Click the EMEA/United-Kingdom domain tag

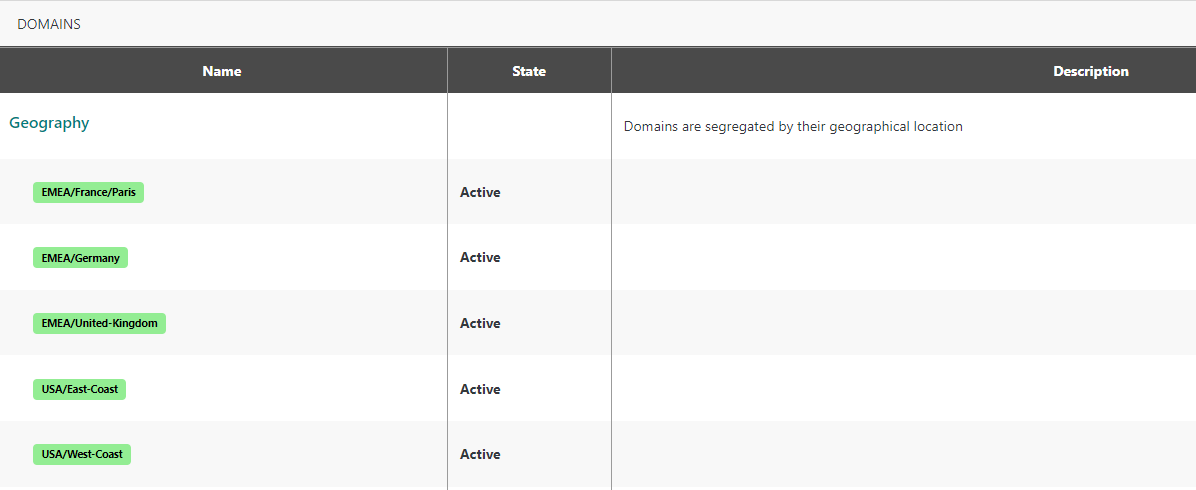(x=99, y=323)
